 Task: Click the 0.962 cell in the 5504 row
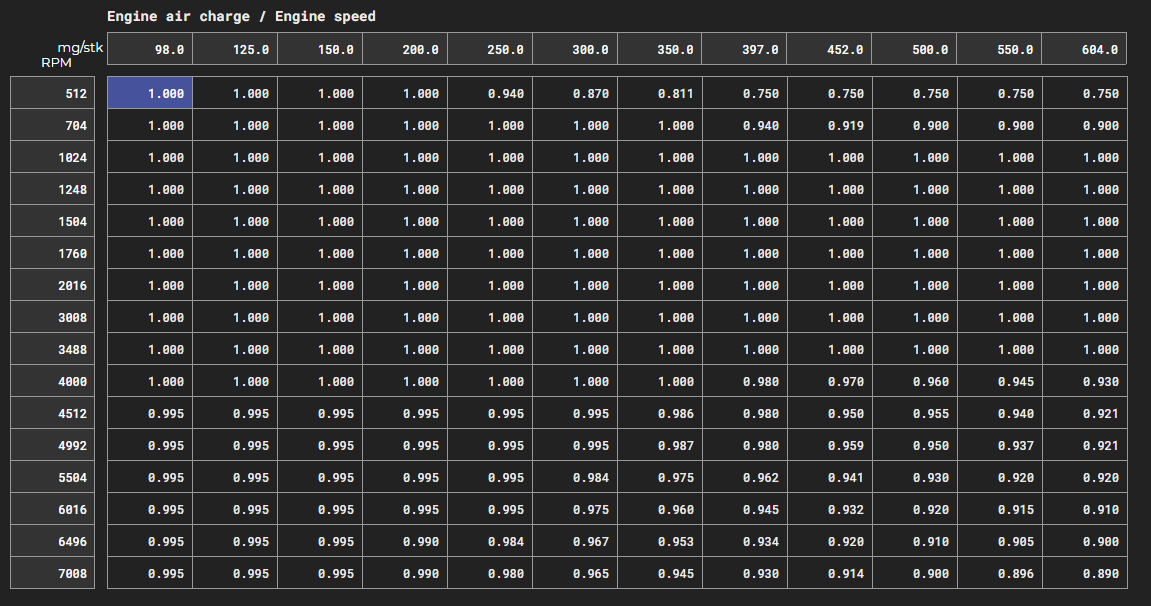coord(744,477)
